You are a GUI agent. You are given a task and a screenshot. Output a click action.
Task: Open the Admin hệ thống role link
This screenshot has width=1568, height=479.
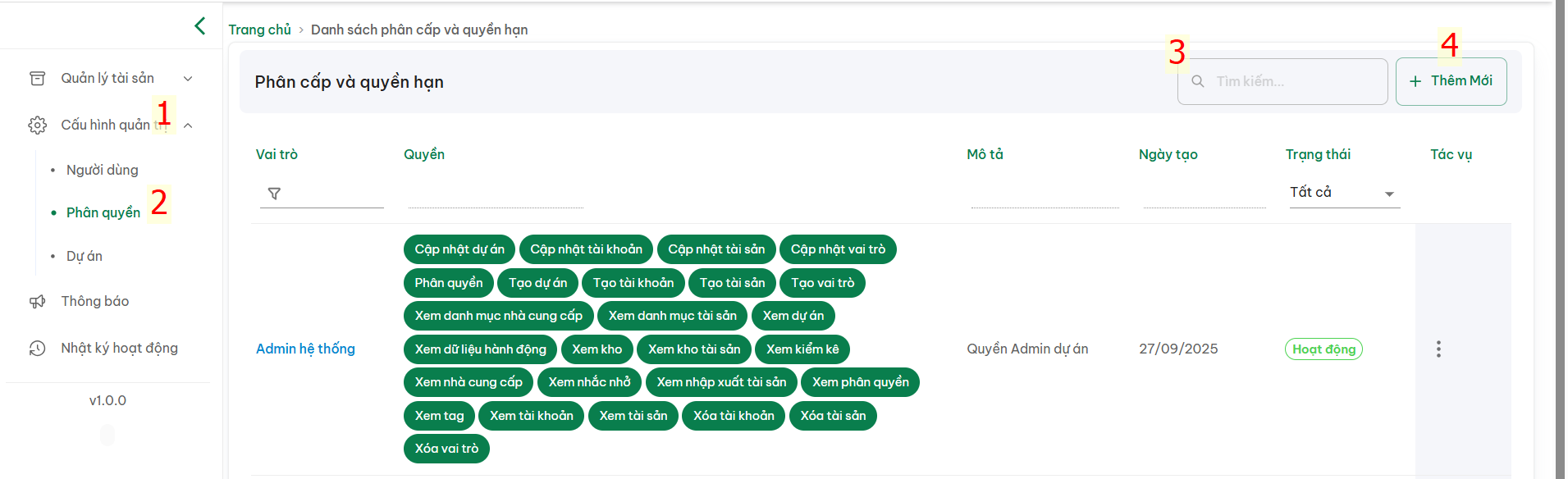click(x=305, y=349)
